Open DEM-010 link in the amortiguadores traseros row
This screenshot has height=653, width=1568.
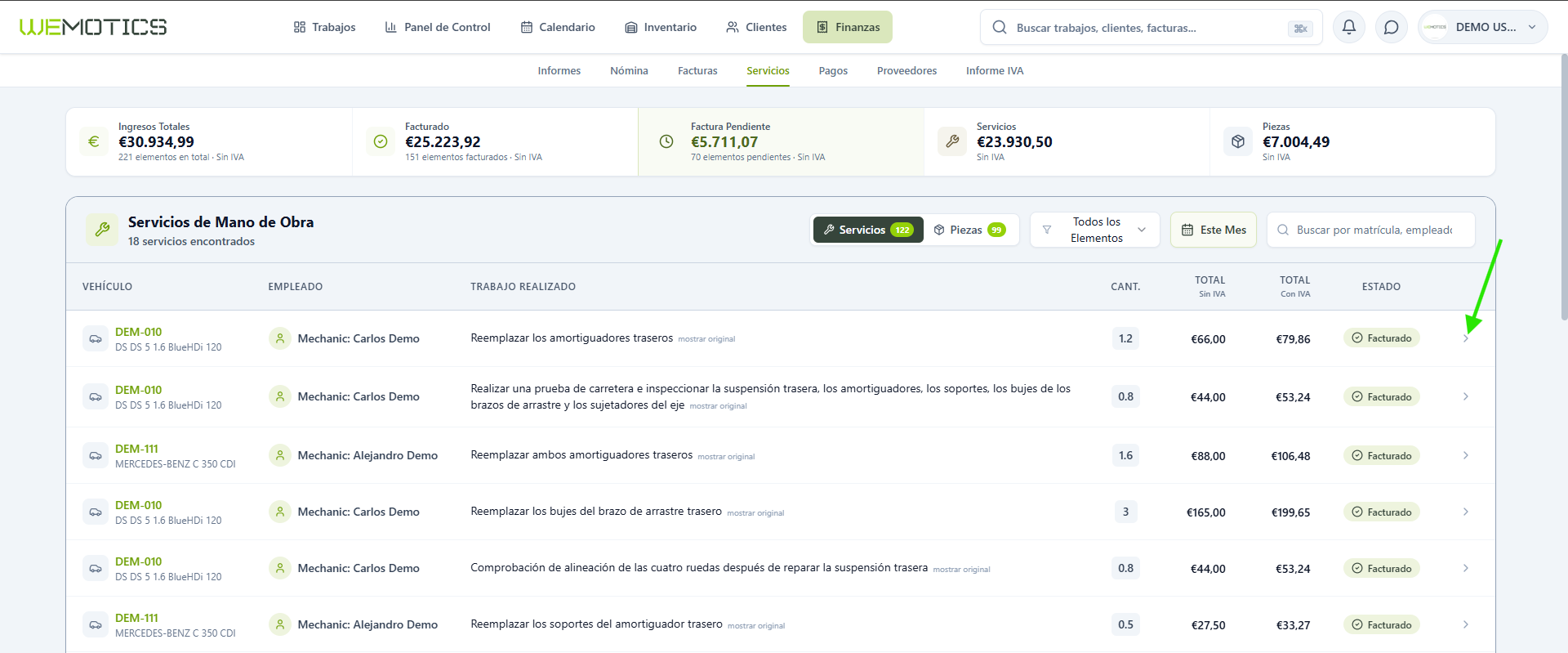click(x=138, y=332)
